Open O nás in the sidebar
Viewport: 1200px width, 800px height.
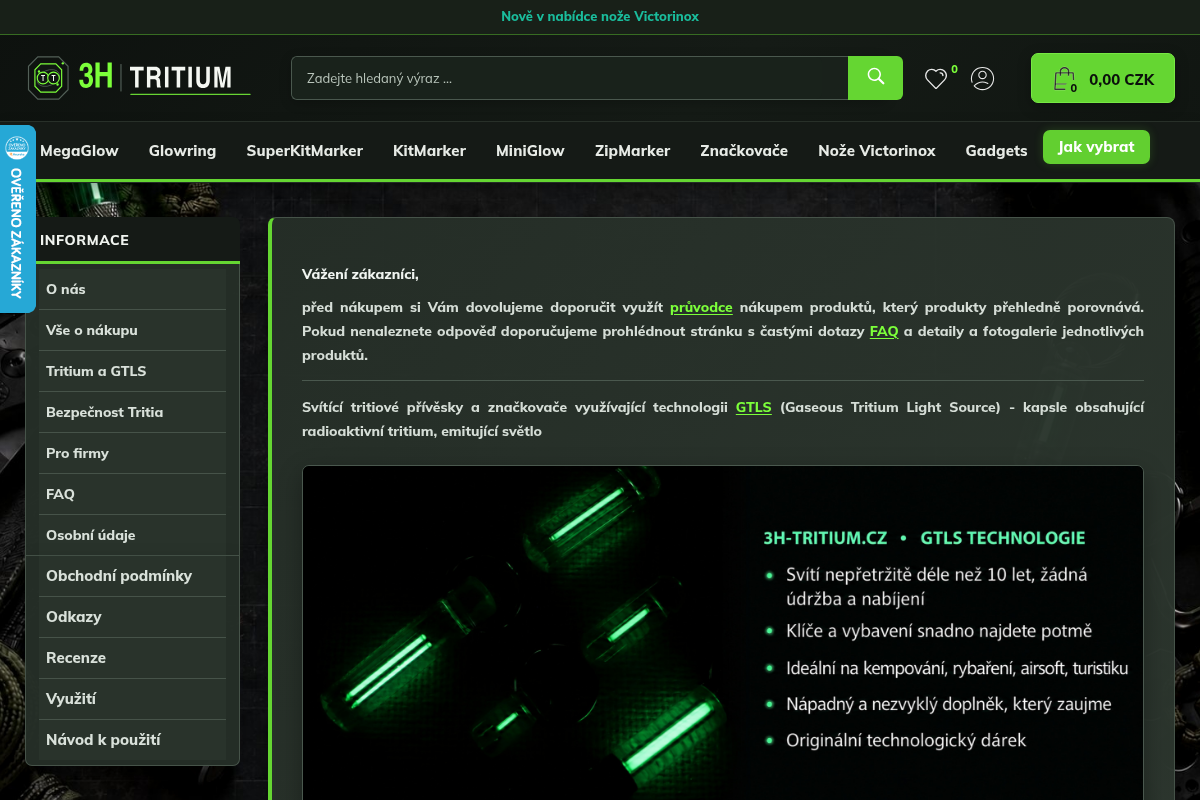pos(133,289)
